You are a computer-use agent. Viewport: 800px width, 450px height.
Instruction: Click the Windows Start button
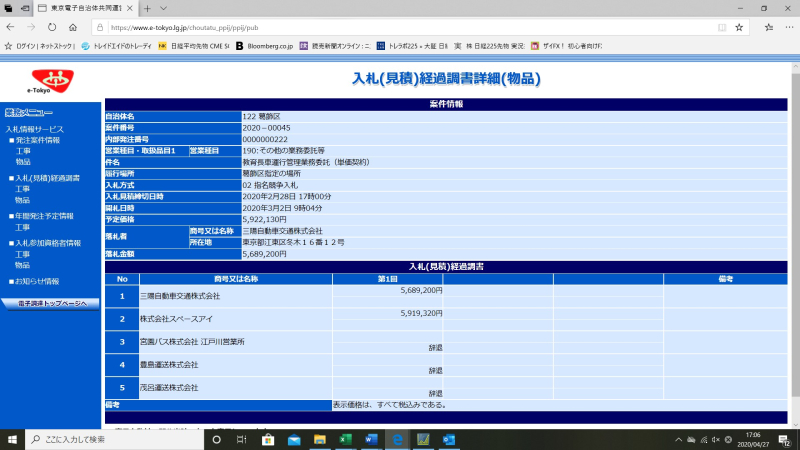click(x=12, y=439)
